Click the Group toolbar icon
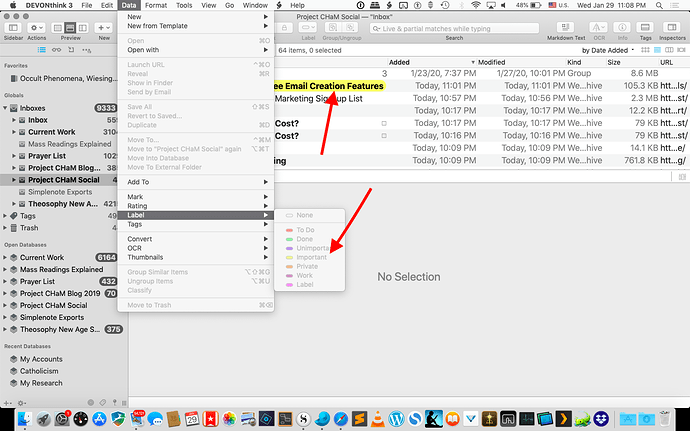The height and width of the screenshot is (431, 690). 333,27
